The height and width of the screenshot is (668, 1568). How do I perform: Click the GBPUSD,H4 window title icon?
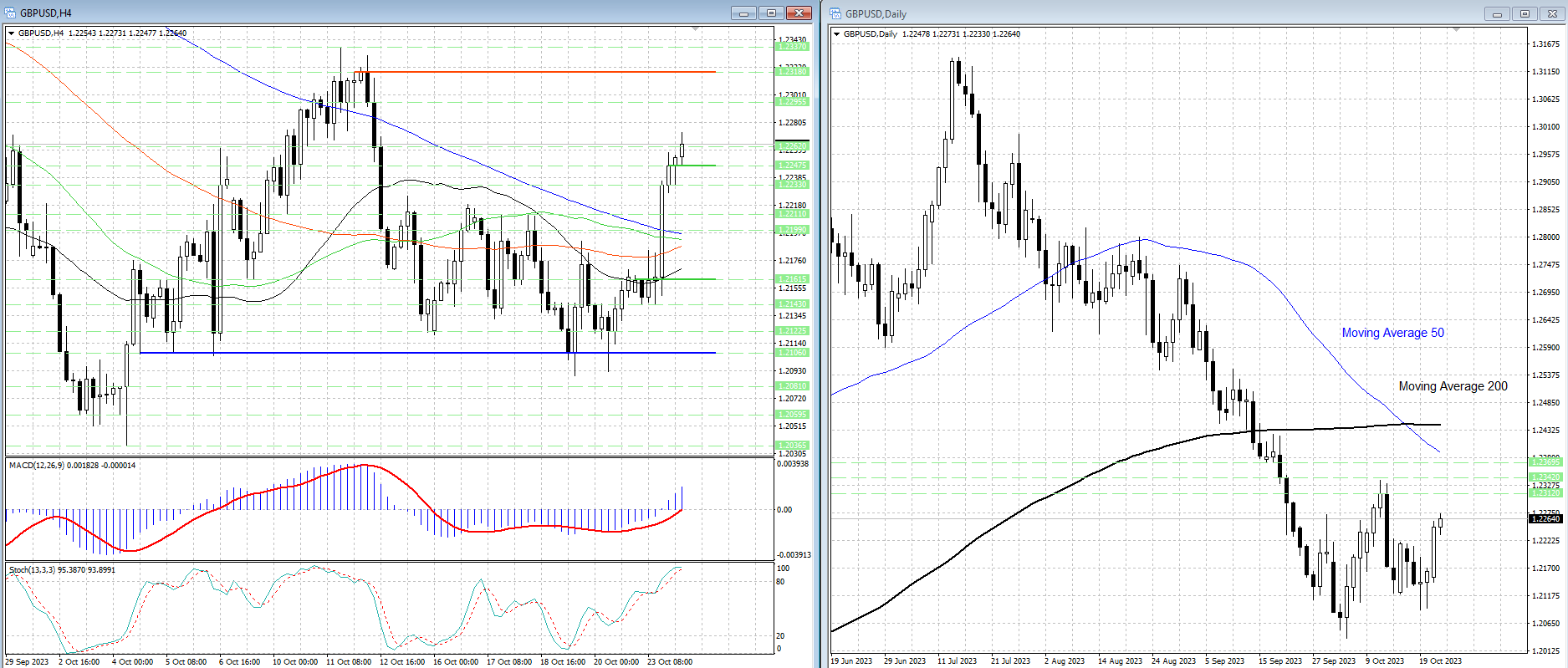[10, 13]
